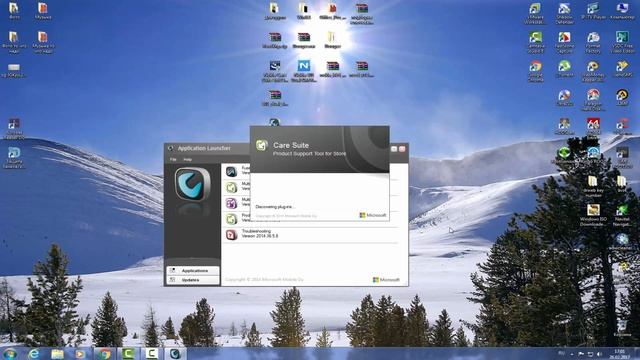Close the Application Launcher window
Viewport: 640px width, 360px height.
[402, 149]
